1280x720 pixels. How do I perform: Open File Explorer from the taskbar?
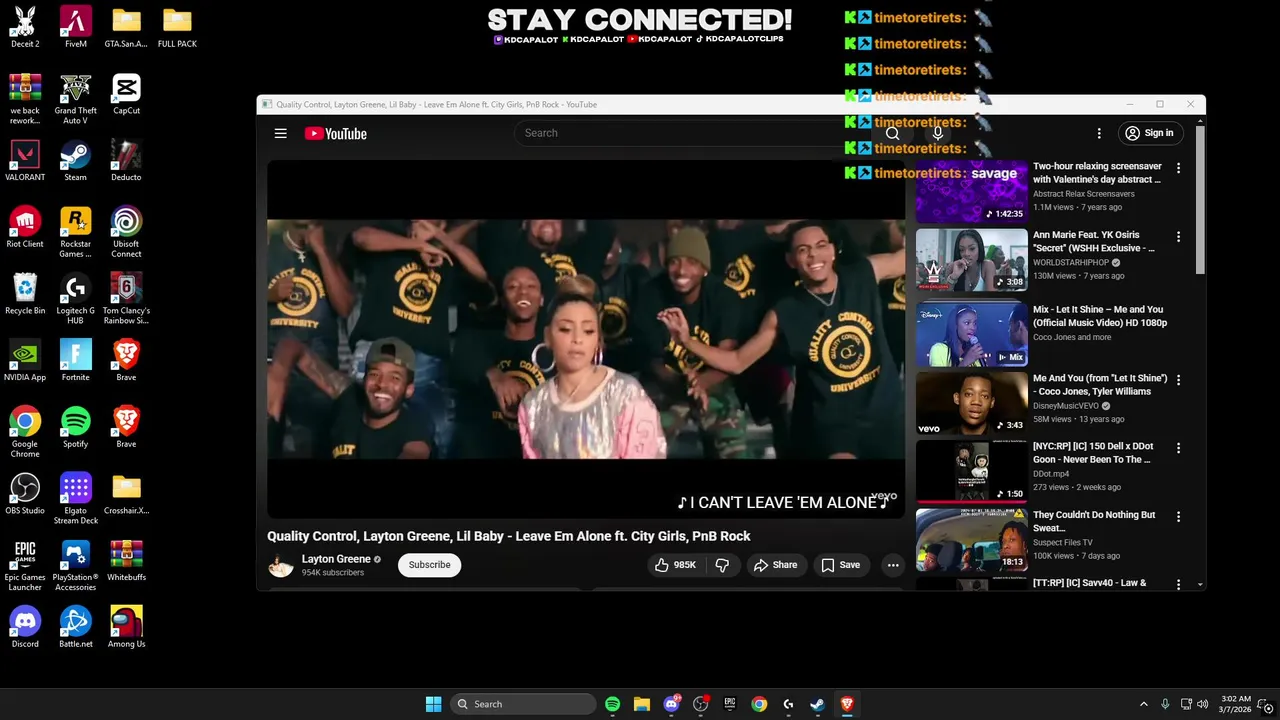642,704
